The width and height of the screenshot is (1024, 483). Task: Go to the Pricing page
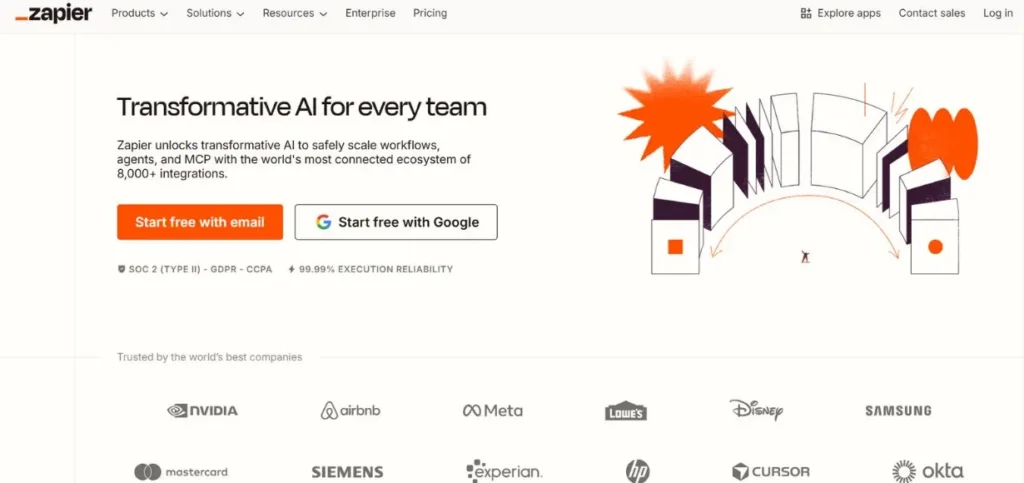pos(430,13)
